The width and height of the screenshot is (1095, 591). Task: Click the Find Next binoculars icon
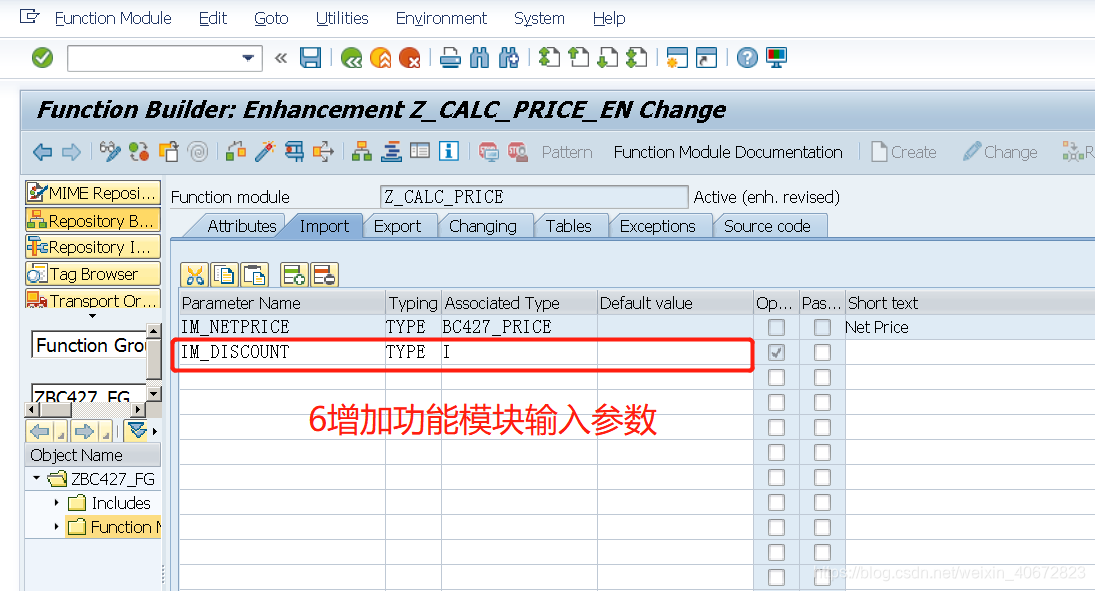pos(509,58)
